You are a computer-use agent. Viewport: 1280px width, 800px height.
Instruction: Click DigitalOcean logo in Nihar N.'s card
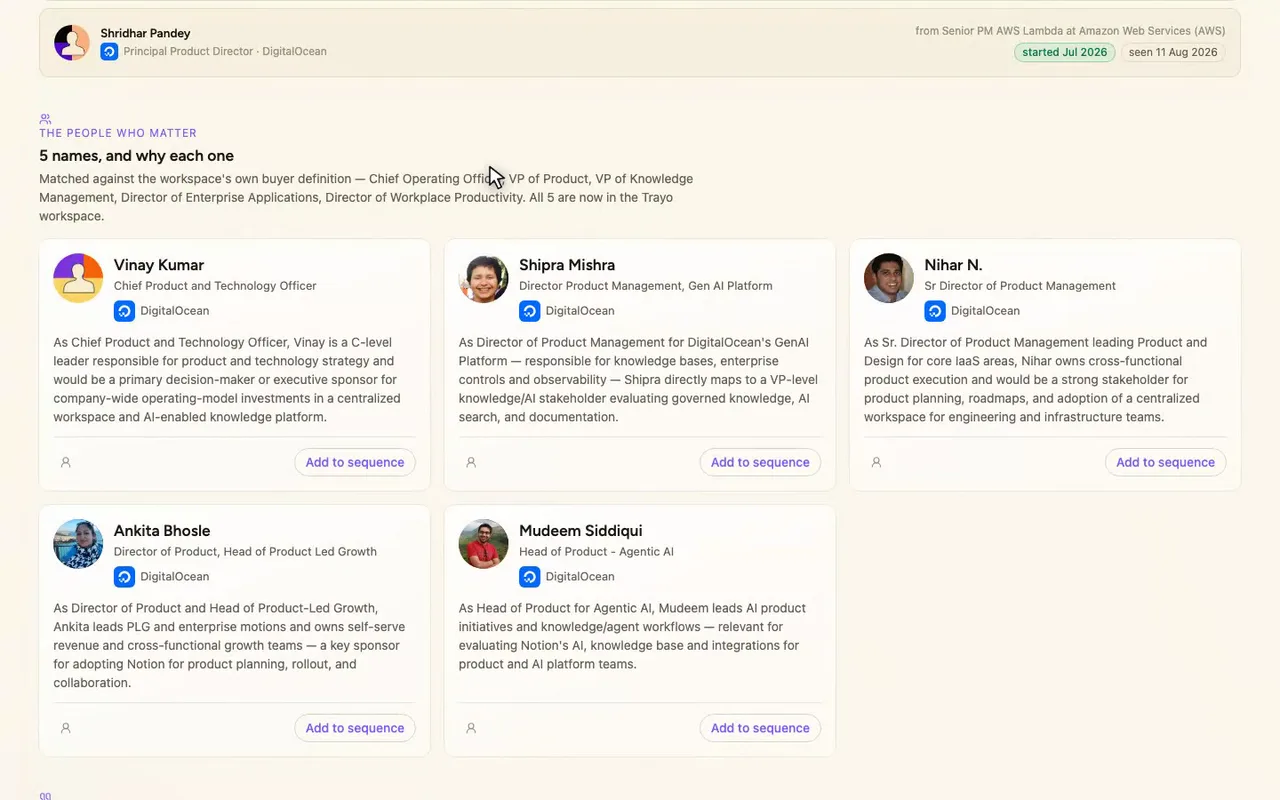pos(934,311)
